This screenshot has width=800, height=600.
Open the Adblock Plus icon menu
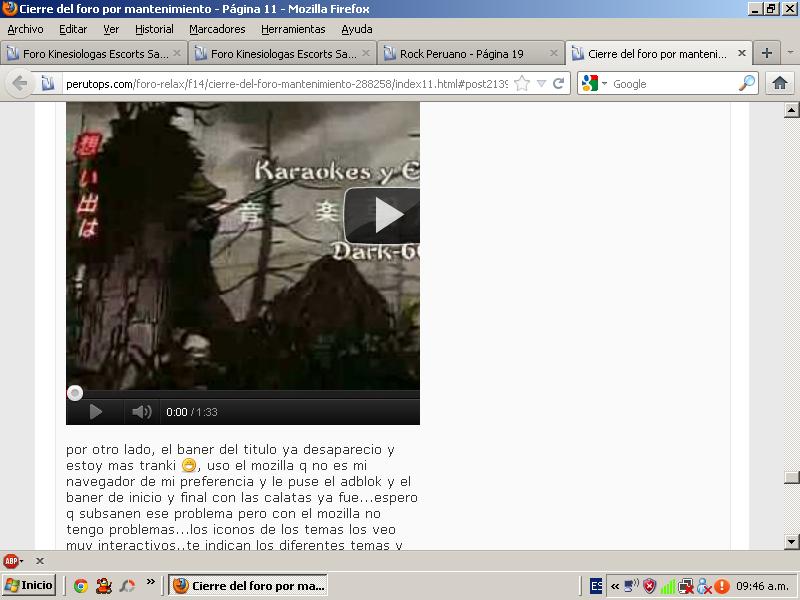pyautogui.click(x=13, y=561)
